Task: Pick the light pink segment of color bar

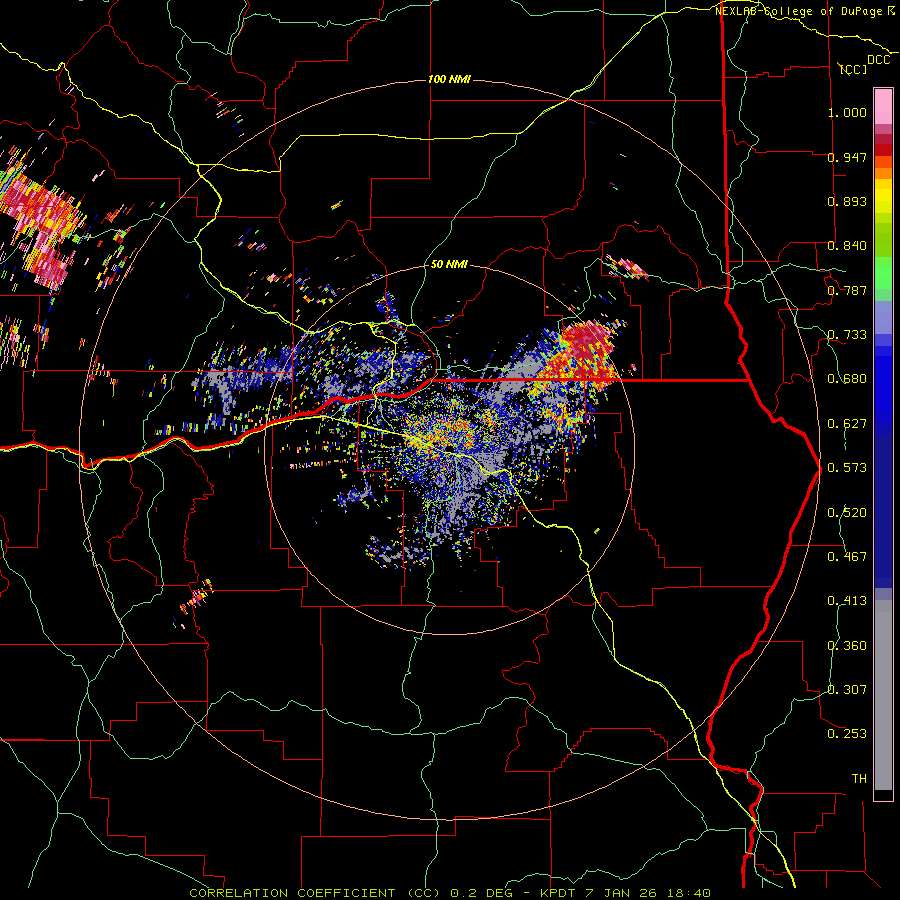Action: (x=883, y=106)
